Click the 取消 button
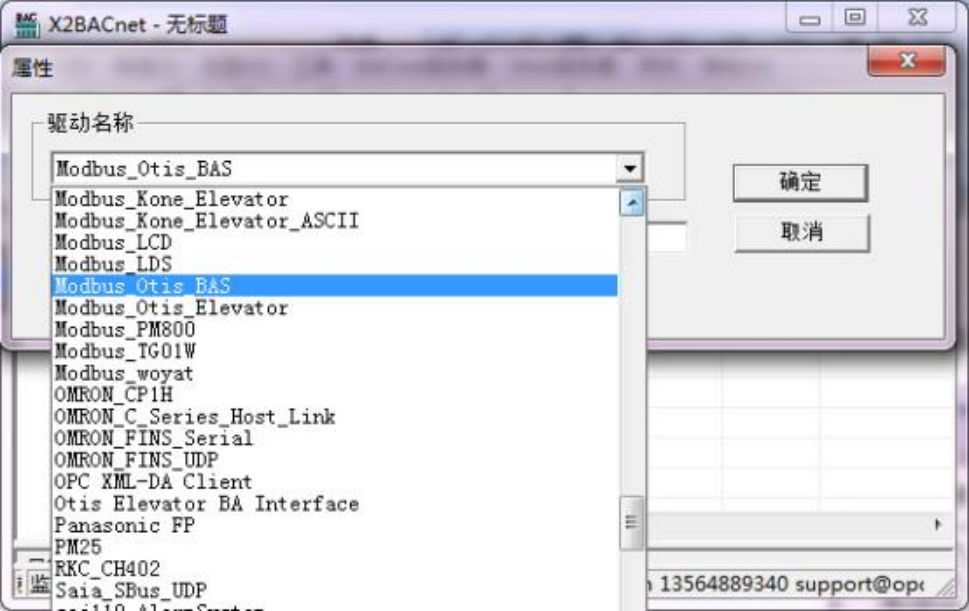The image size is (969, 611). coord(802,232)
